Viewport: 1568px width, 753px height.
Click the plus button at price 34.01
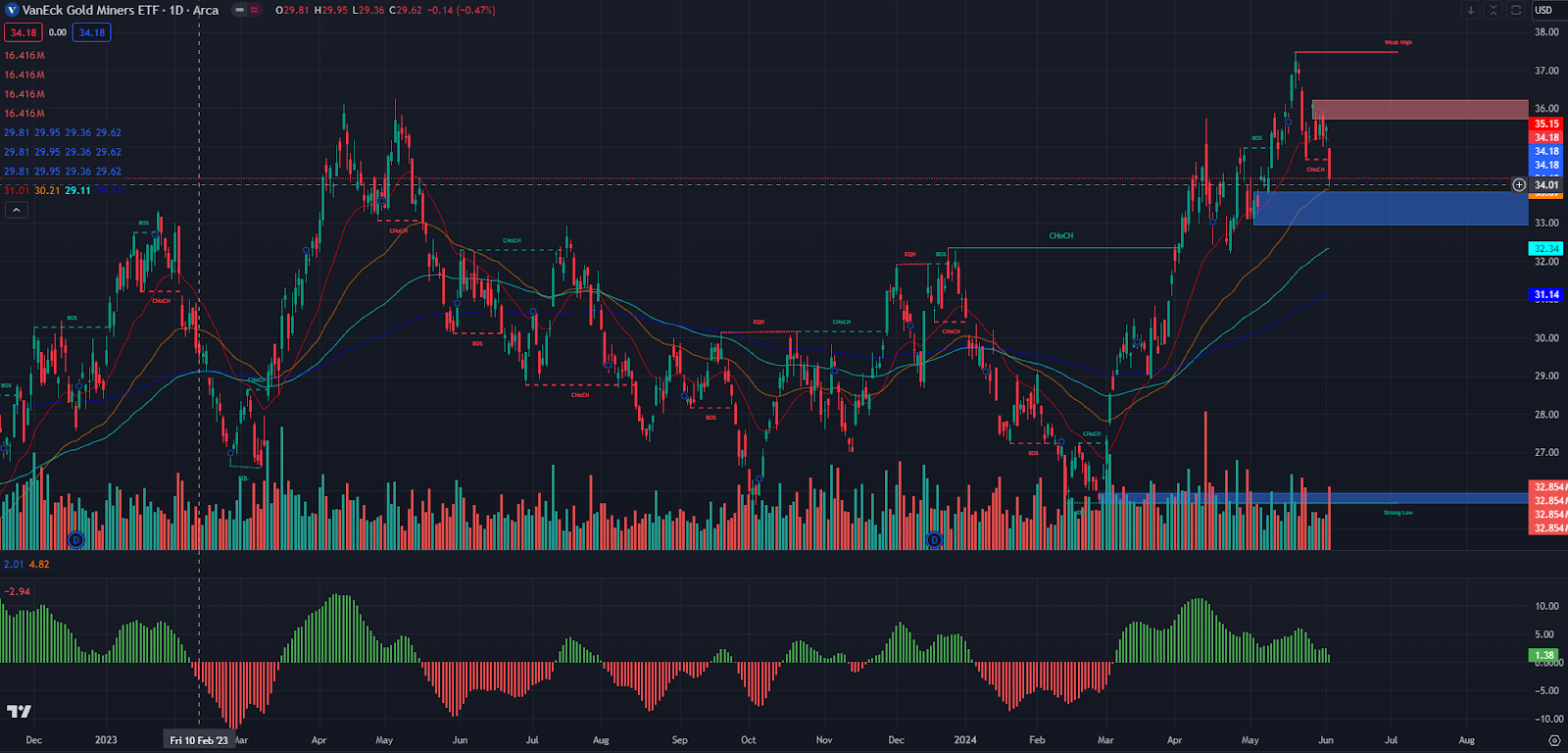(x=1519, y=184)
